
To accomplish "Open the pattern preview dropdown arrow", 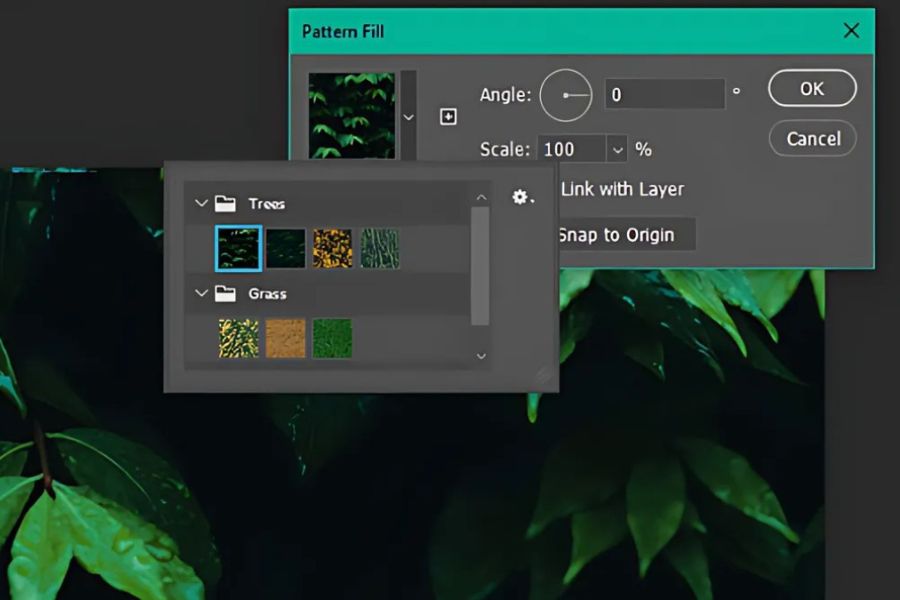I will tap(408, 117).
